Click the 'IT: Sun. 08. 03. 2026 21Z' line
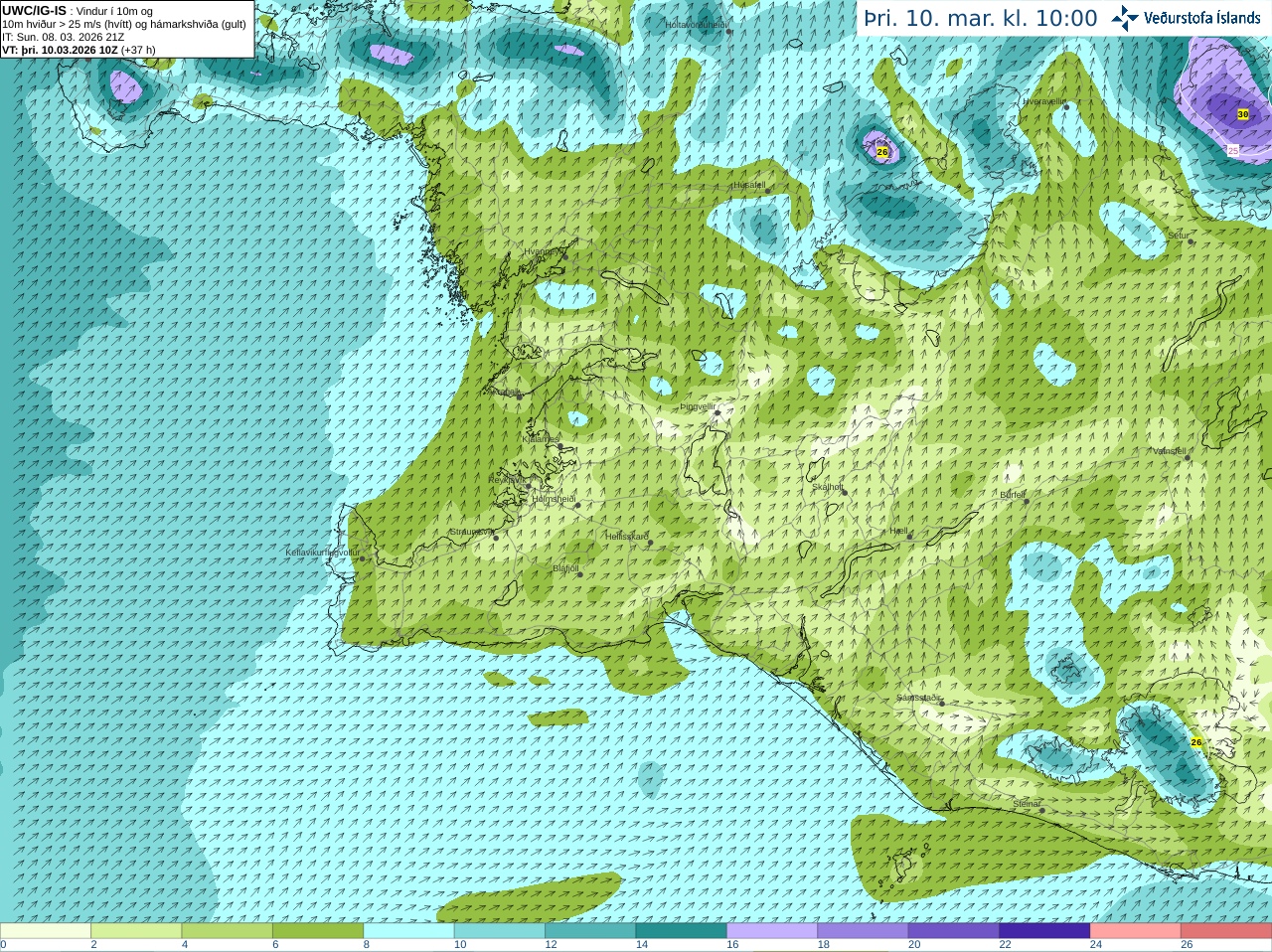The width and height of the screenshot is (1272, 952). [64, 37]
